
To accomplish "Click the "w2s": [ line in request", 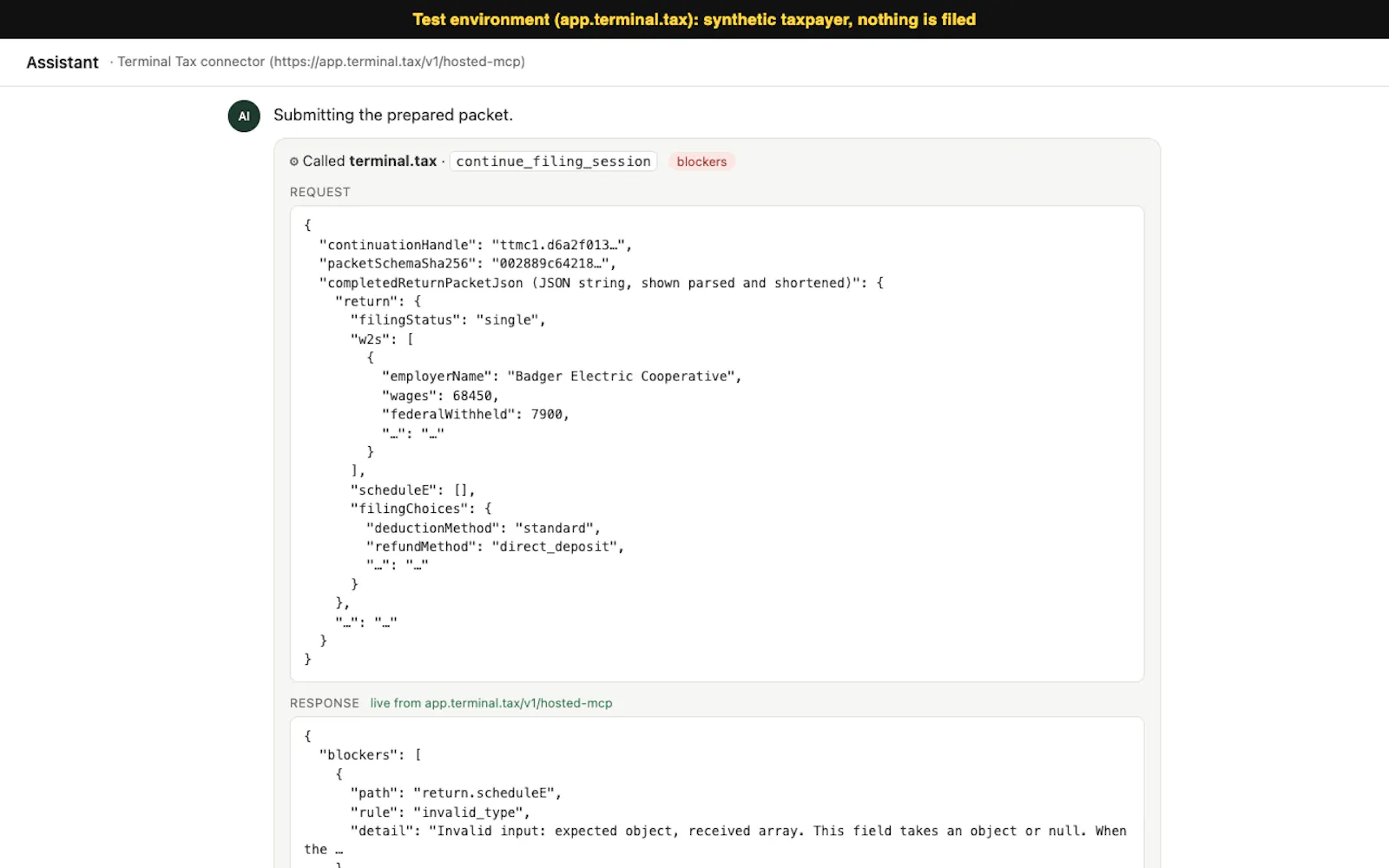I will click(x=382, y=339).
